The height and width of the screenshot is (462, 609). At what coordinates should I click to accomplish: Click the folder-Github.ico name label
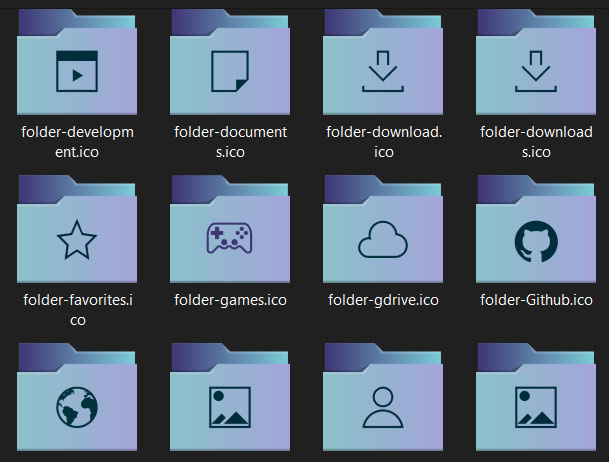tap(535, 300)
